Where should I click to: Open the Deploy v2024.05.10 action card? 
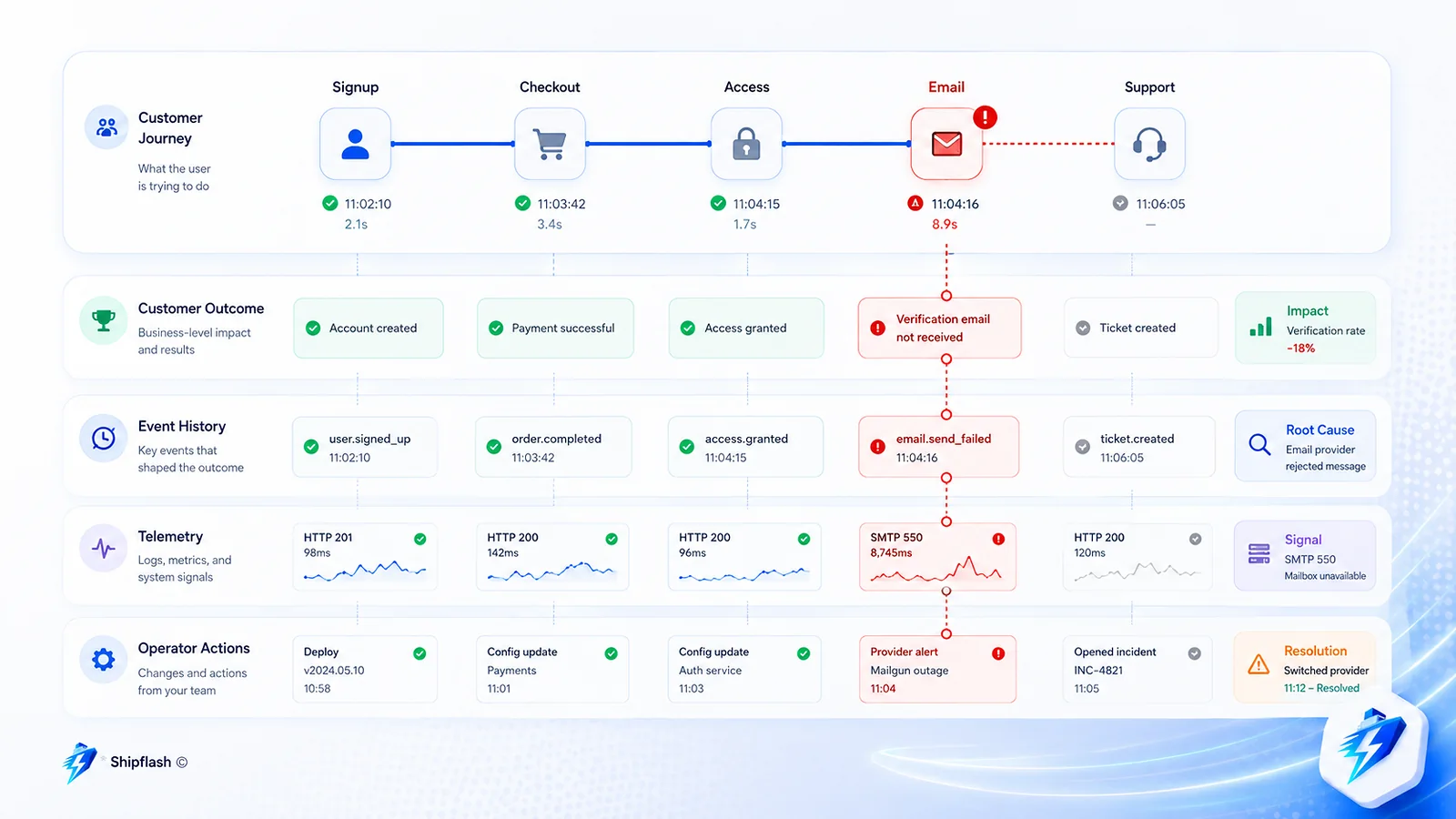pos(365,669)
